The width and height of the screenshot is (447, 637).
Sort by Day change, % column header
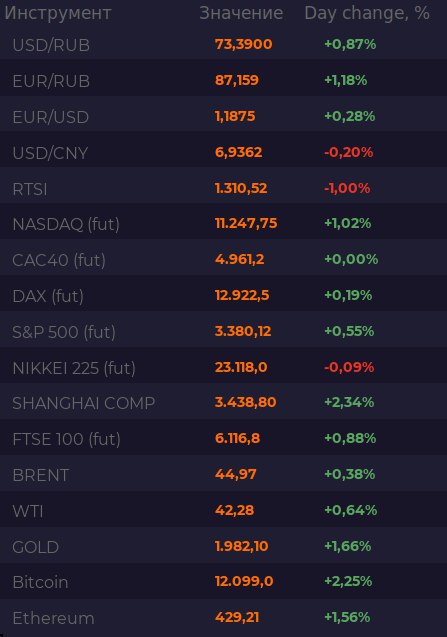point(367,13)
